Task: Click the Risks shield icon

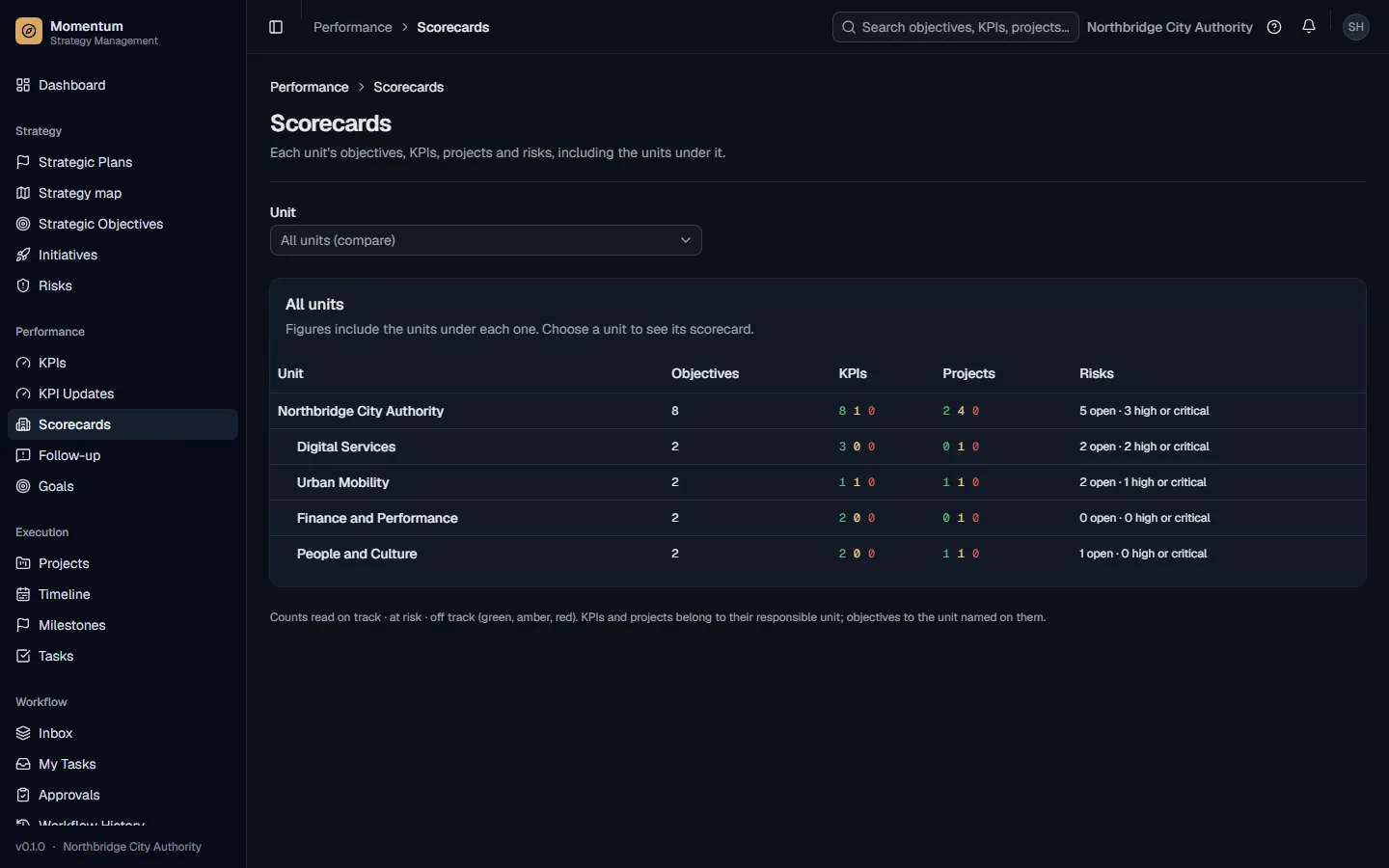Action: [23, 285]
